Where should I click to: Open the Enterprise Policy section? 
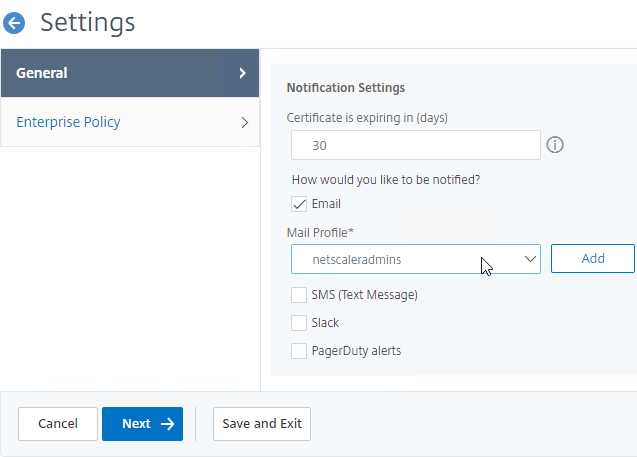click(130, 122)
